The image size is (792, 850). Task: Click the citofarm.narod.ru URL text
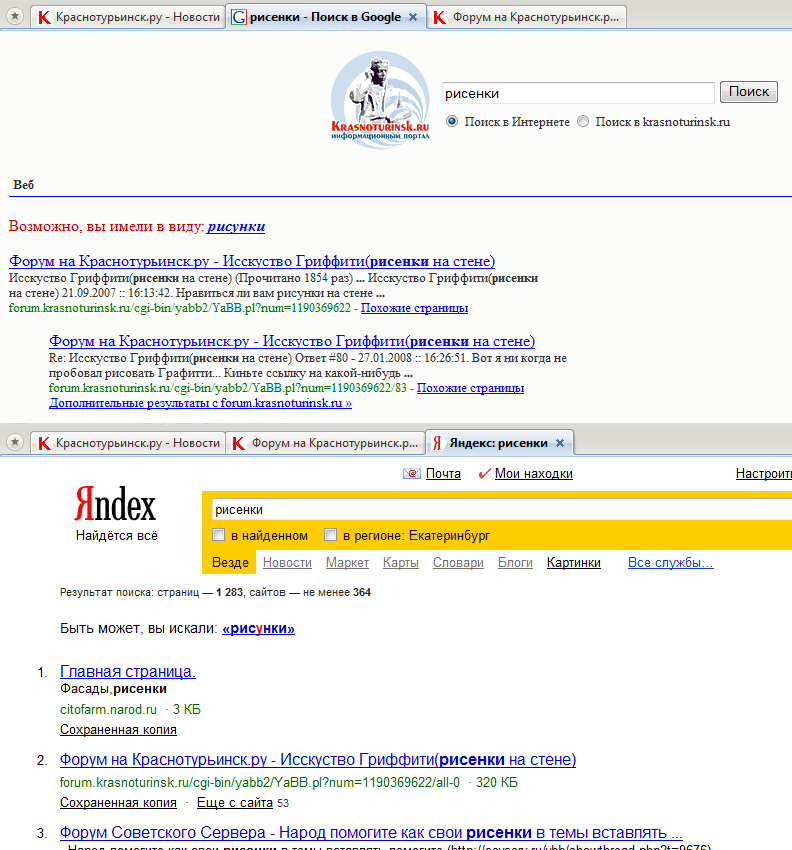click(108, 710)
